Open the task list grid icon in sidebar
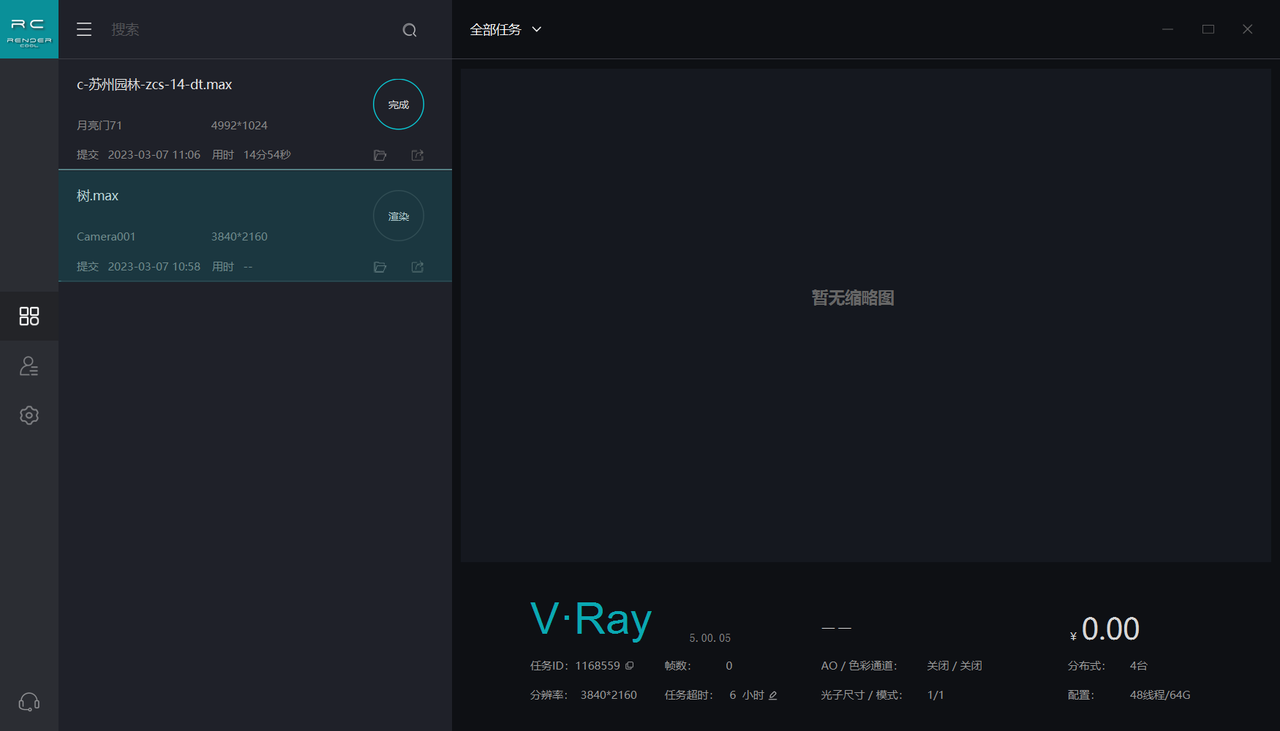The image size is (1280, 731). coord(29,317)
